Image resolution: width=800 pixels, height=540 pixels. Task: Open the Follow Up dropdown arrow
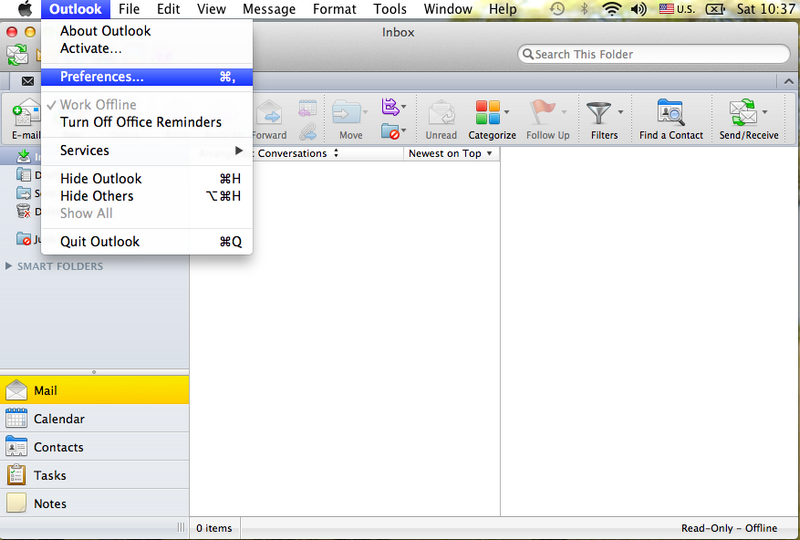click(564, 112)
